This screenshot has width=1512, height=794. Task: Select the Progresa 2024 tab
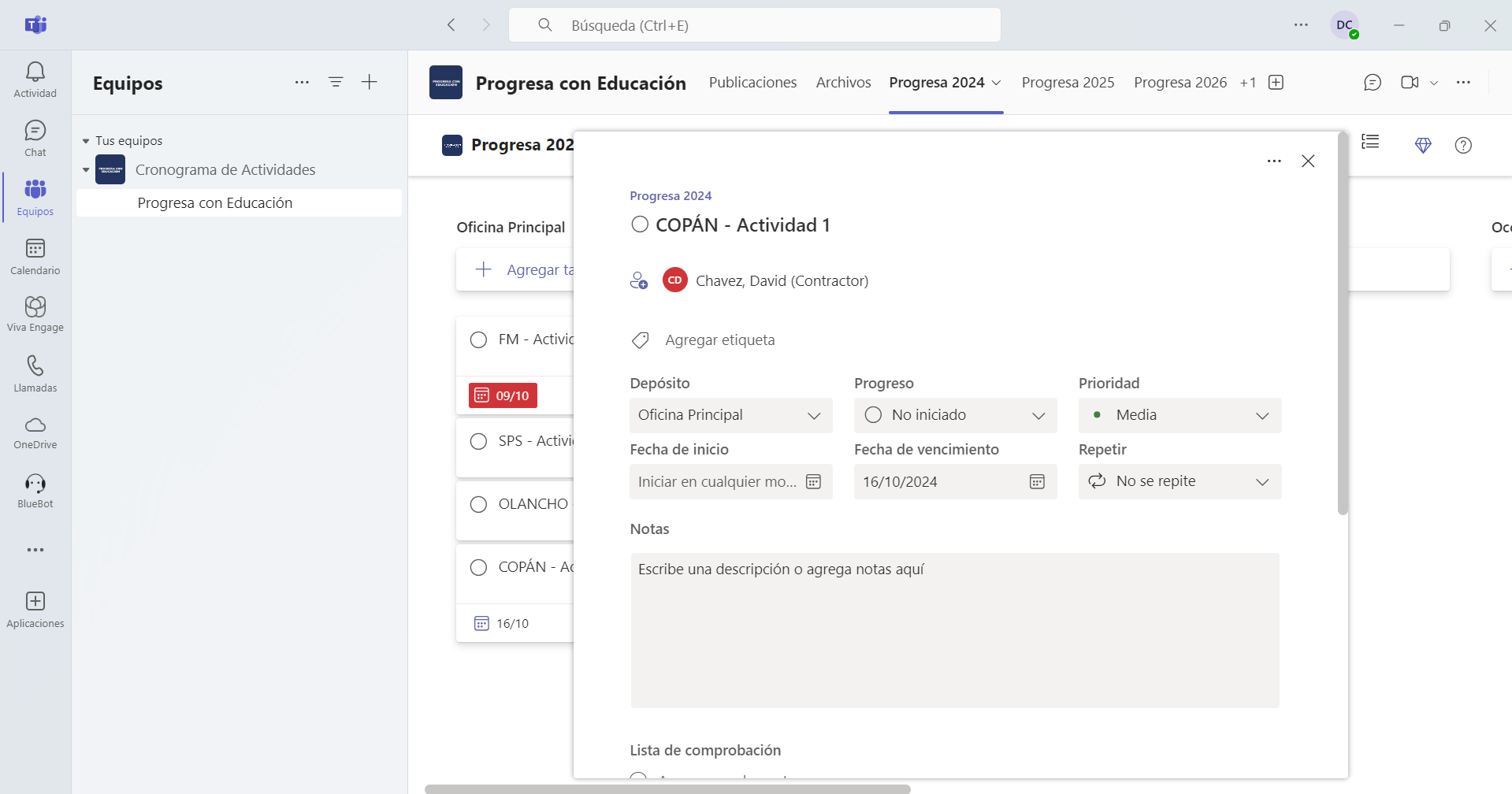click(937, 83)
